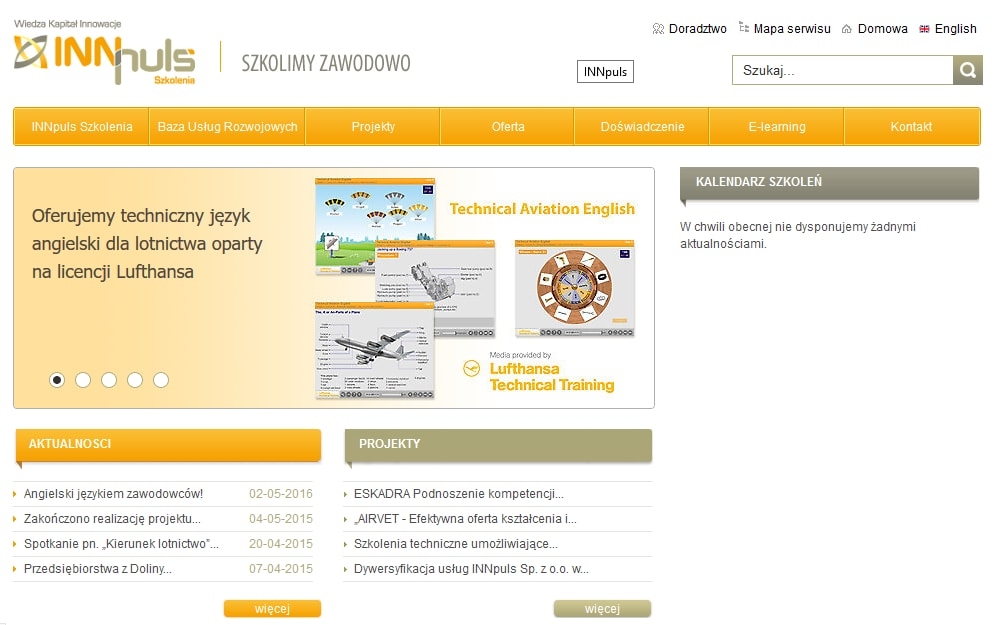Click więcej button under Projekty
The width and height of the screenshot is (1002, 625).
[x=603, y=608]
